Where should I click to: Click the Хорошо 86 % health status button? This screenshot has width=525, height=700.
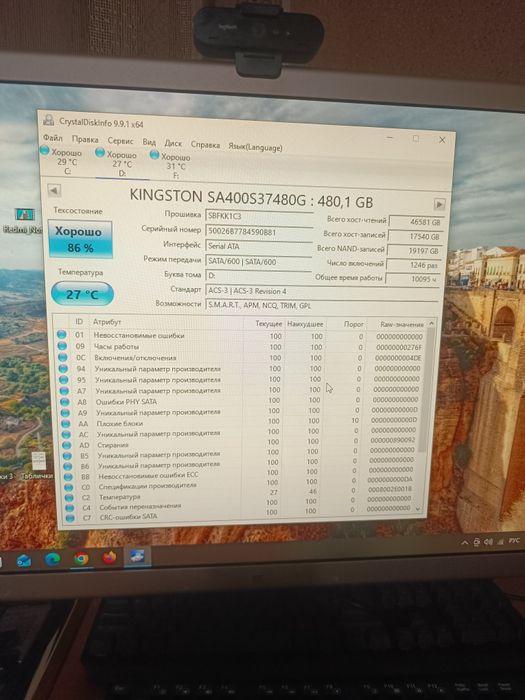point(80,239)
